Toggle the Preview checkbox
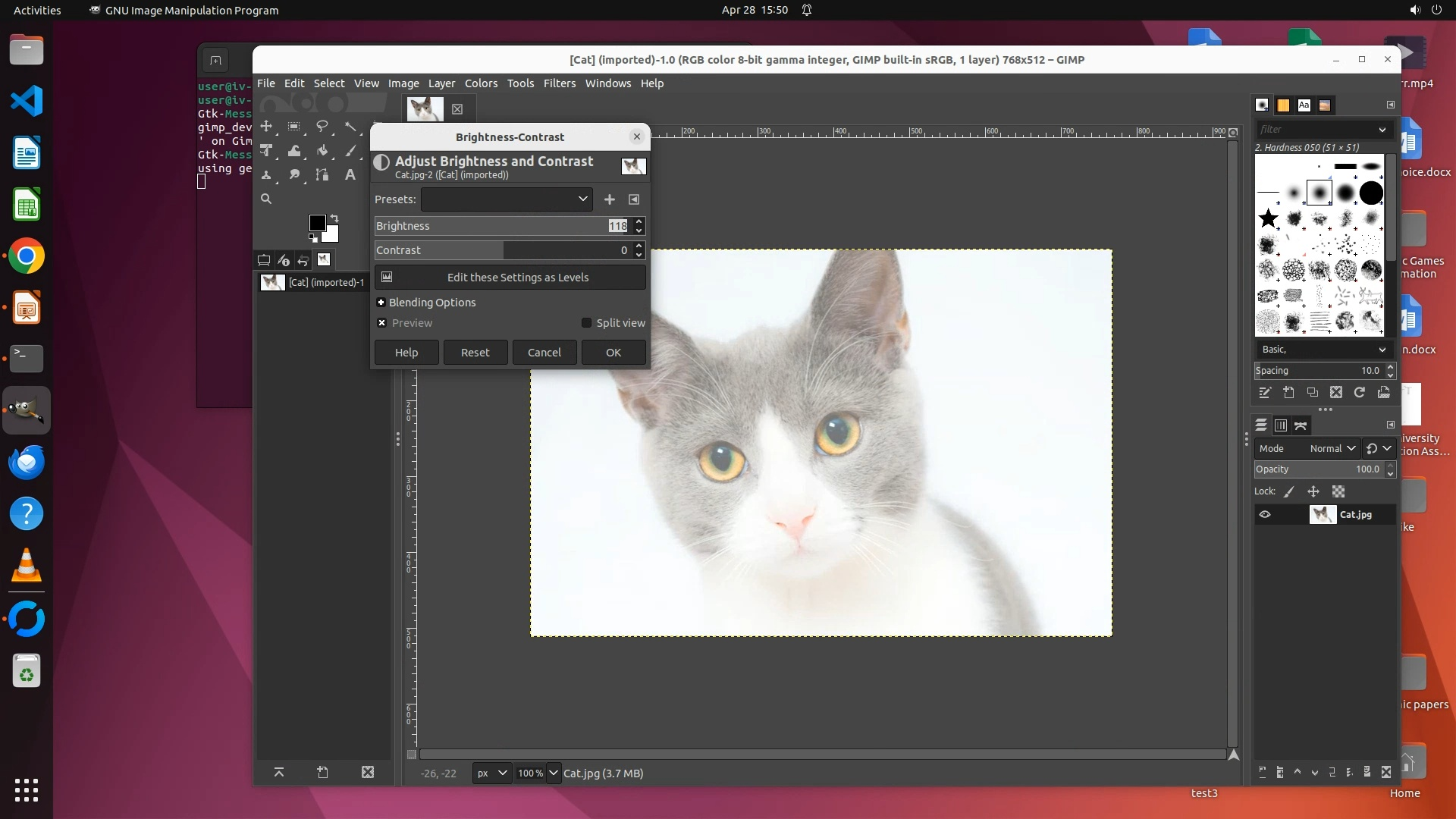The height and width of the screenshot is (819, 1456). (x=382, y=323)
